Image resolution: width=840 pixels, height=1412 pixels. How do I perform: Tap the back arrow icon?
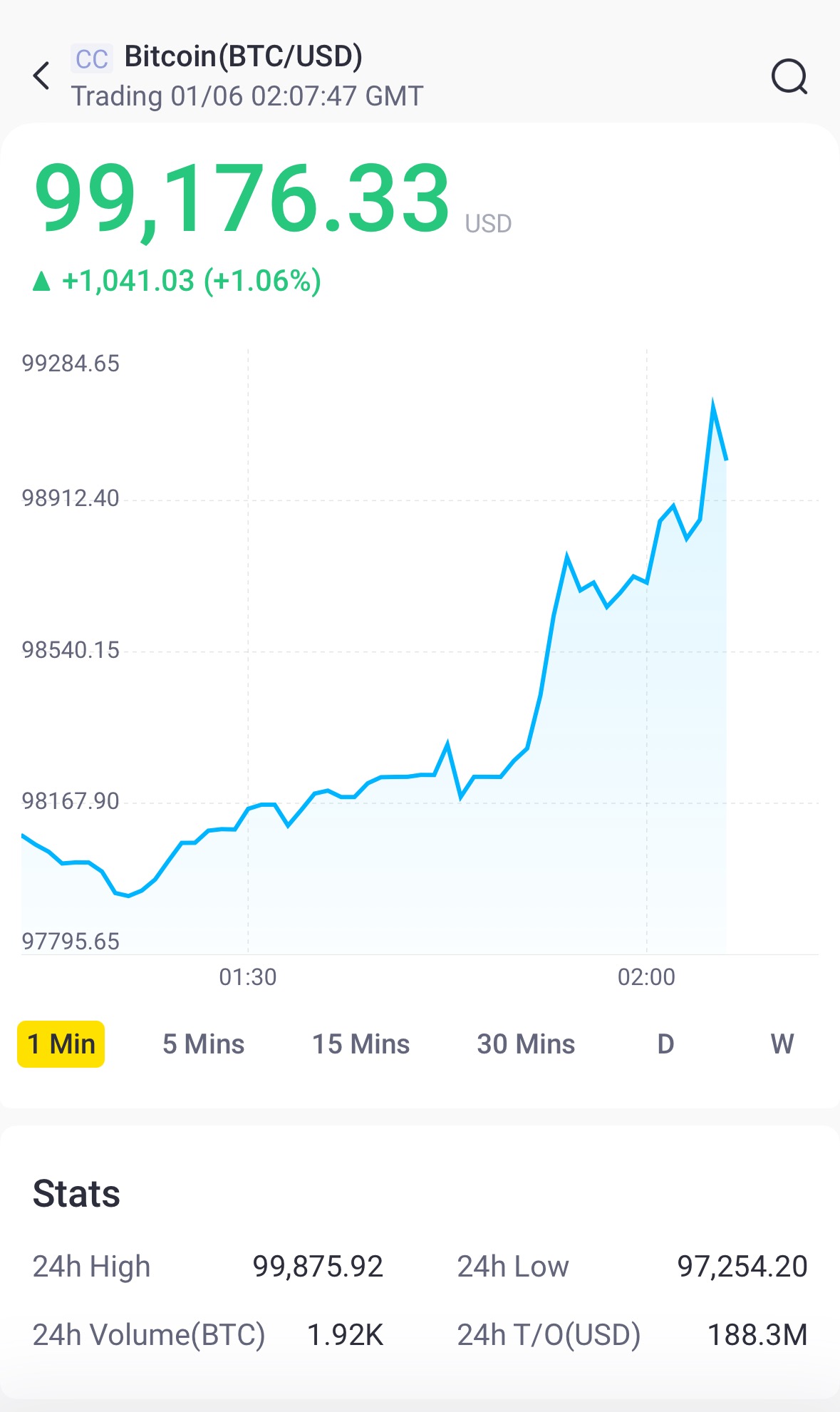coord(42,76)
